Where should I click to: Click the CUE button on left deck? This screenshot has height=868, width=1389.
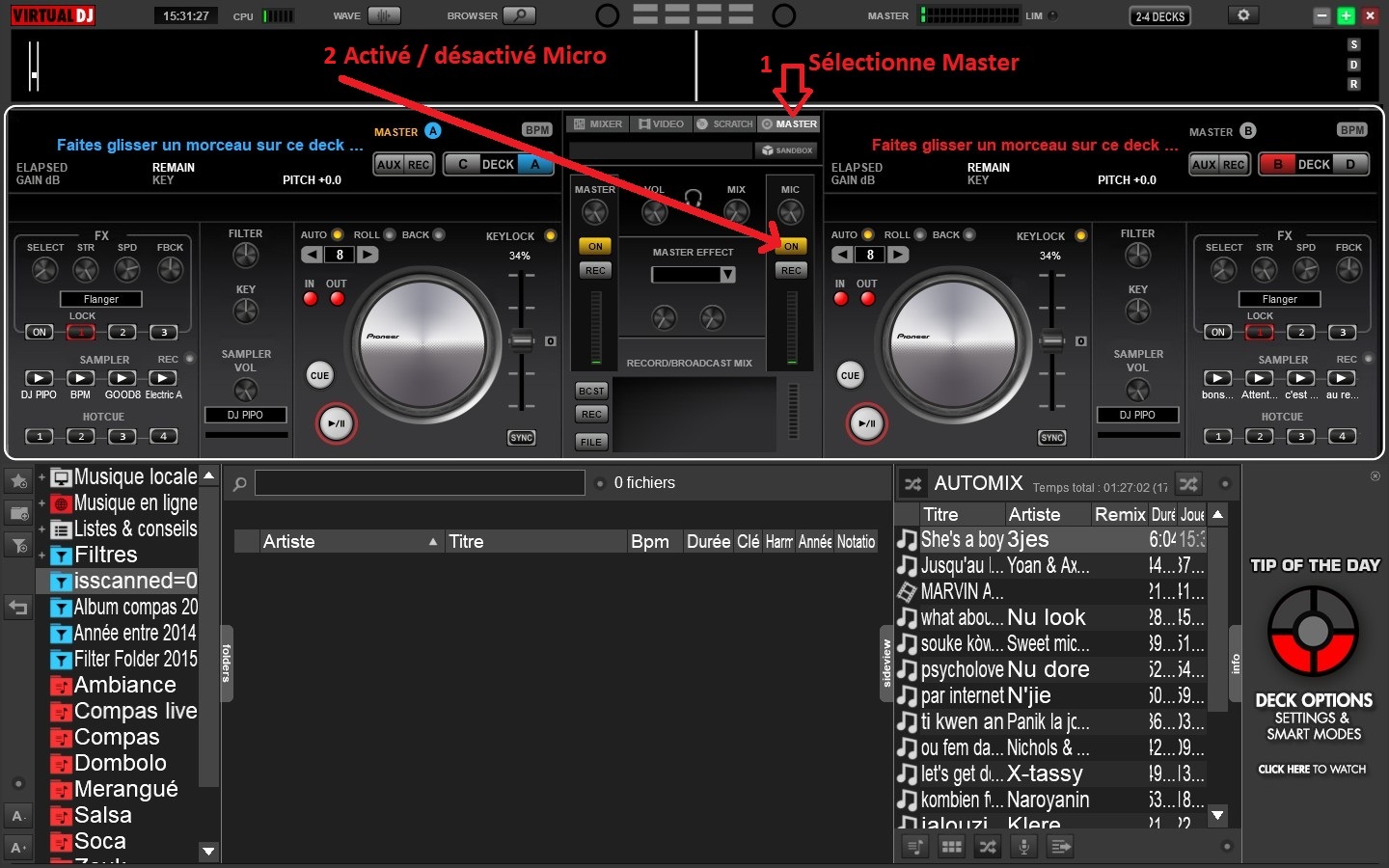pos(320,376)
